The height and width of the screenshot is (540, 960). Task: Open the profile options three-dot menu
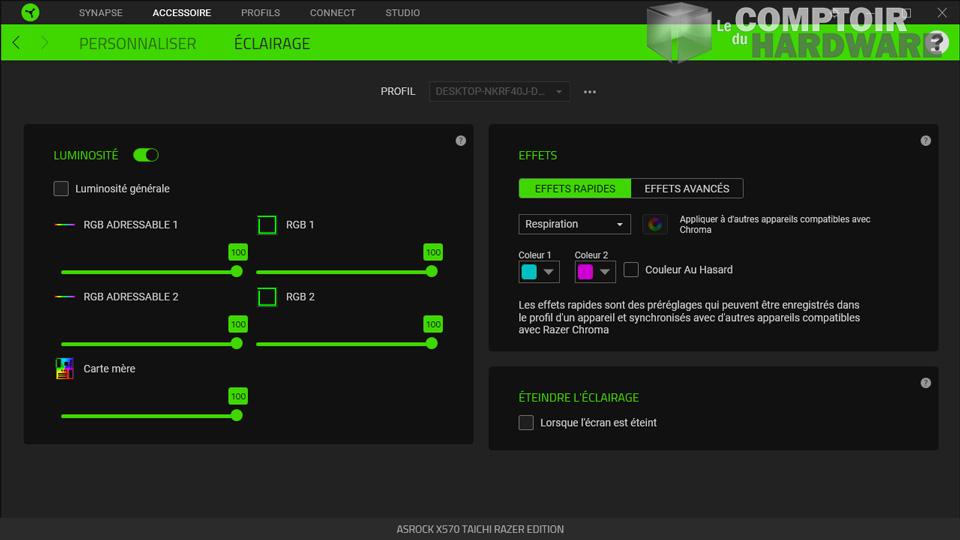point(590,92)
